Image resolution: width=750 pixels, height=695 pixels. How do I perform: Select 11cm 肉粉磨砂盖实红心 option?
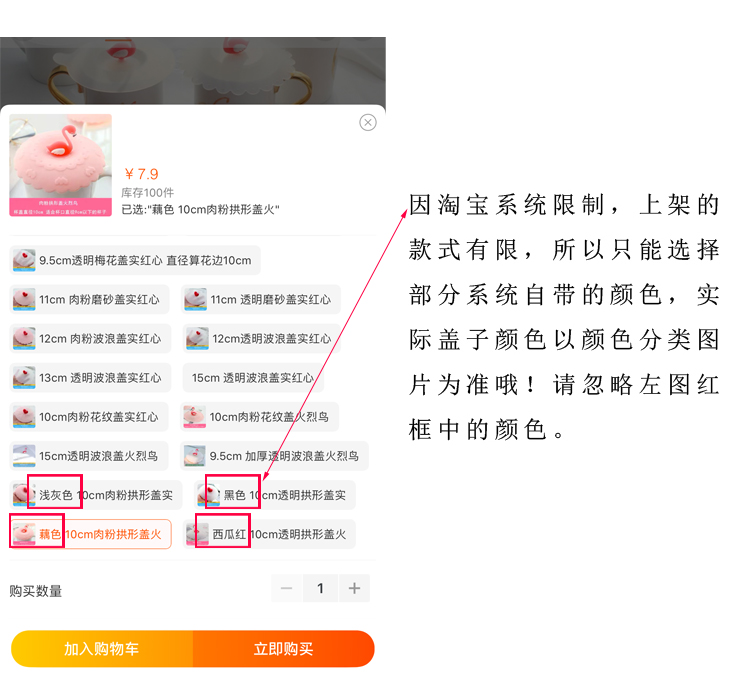89,299
